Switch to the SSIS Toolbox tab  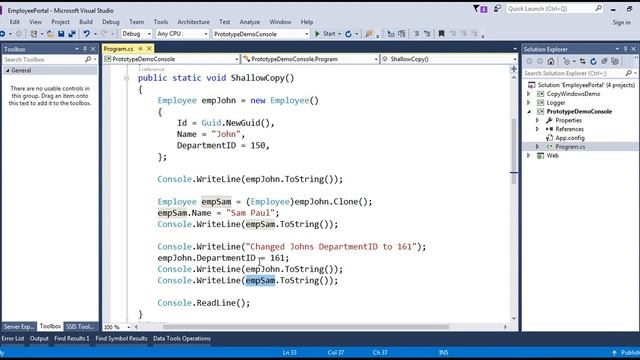80,327
